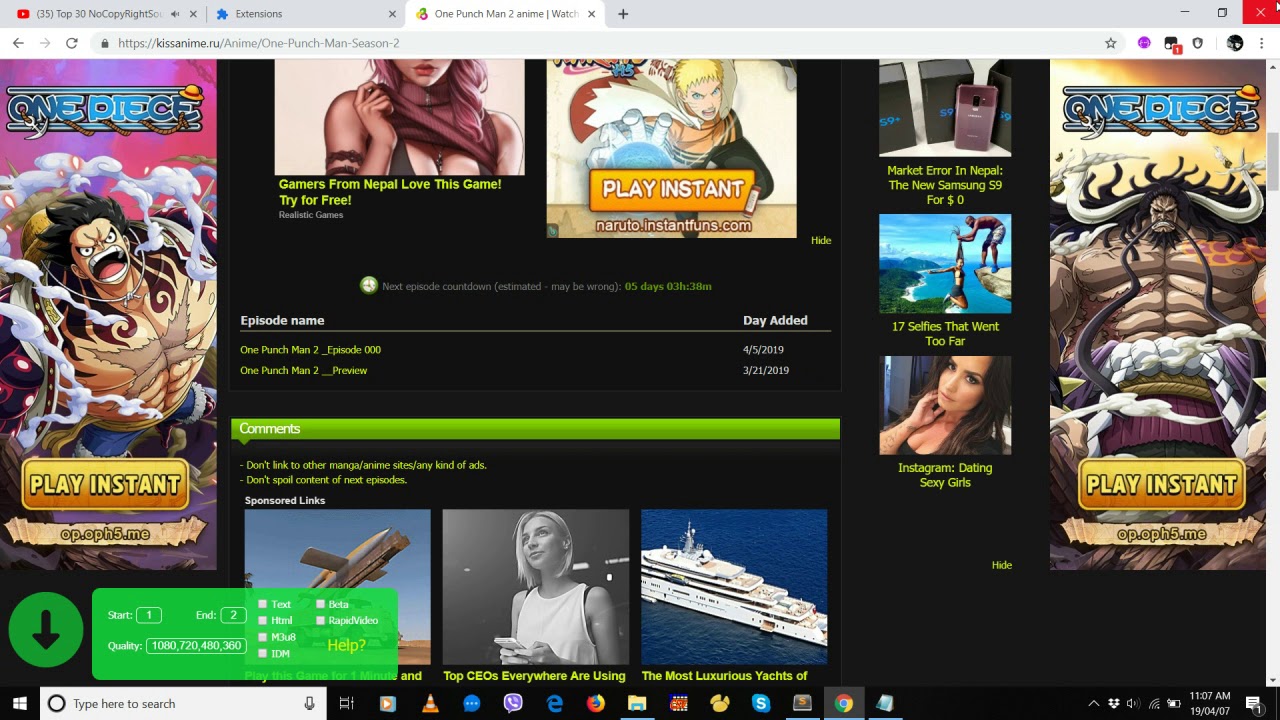
Task: Switch to Chrome in the taskbar
Action: click(844, 703)
